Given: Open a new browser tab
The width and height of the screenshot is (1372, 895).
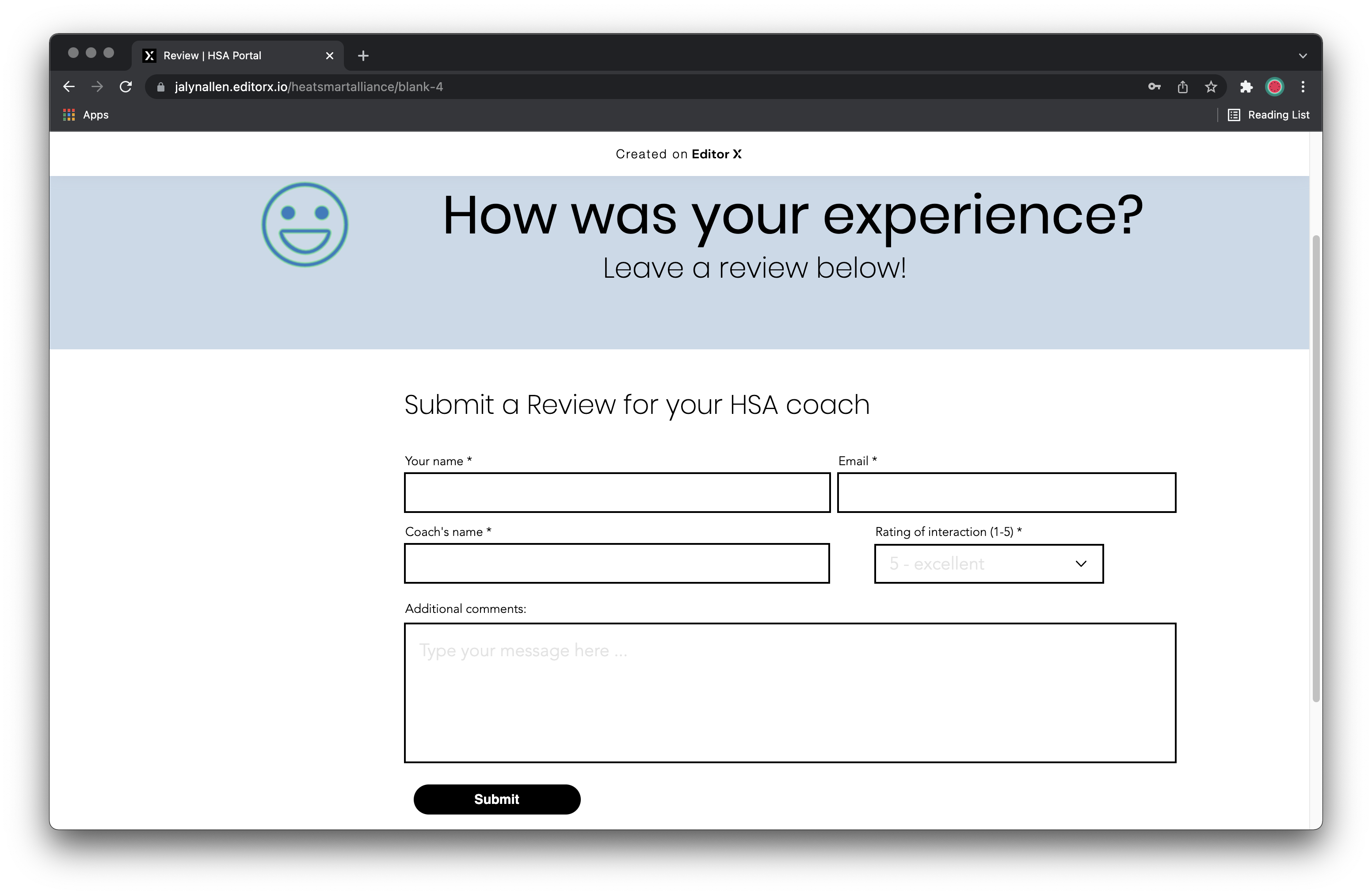Looking at the screenshot, I should pyautogui.click(x=363, y=56).
